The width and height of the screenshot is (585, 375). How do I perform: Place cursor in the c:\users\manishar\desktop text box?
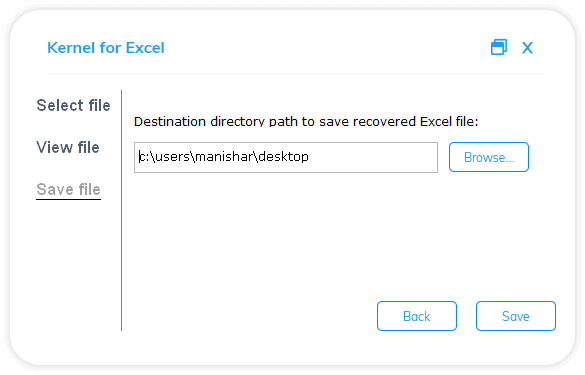[x=286, y=157]
